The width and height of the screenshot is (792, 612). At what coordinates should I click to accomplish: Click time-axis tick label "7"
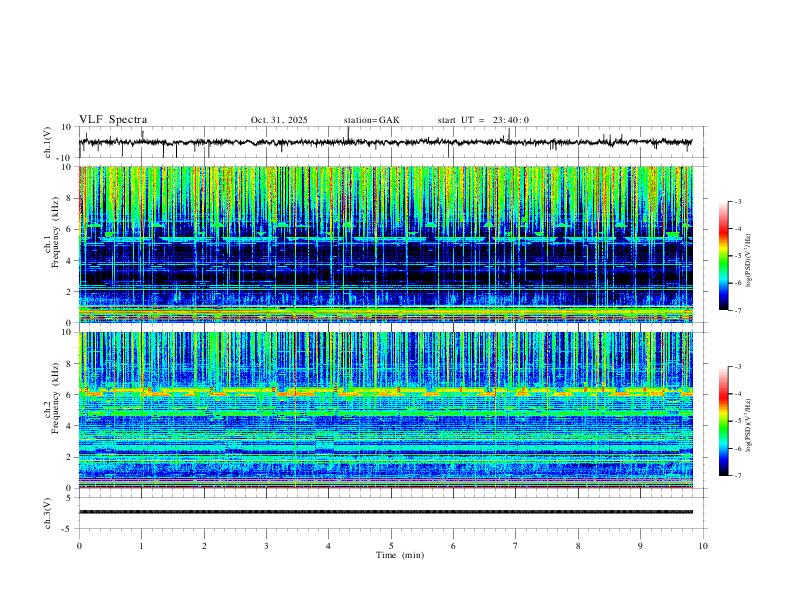[516, 546]
